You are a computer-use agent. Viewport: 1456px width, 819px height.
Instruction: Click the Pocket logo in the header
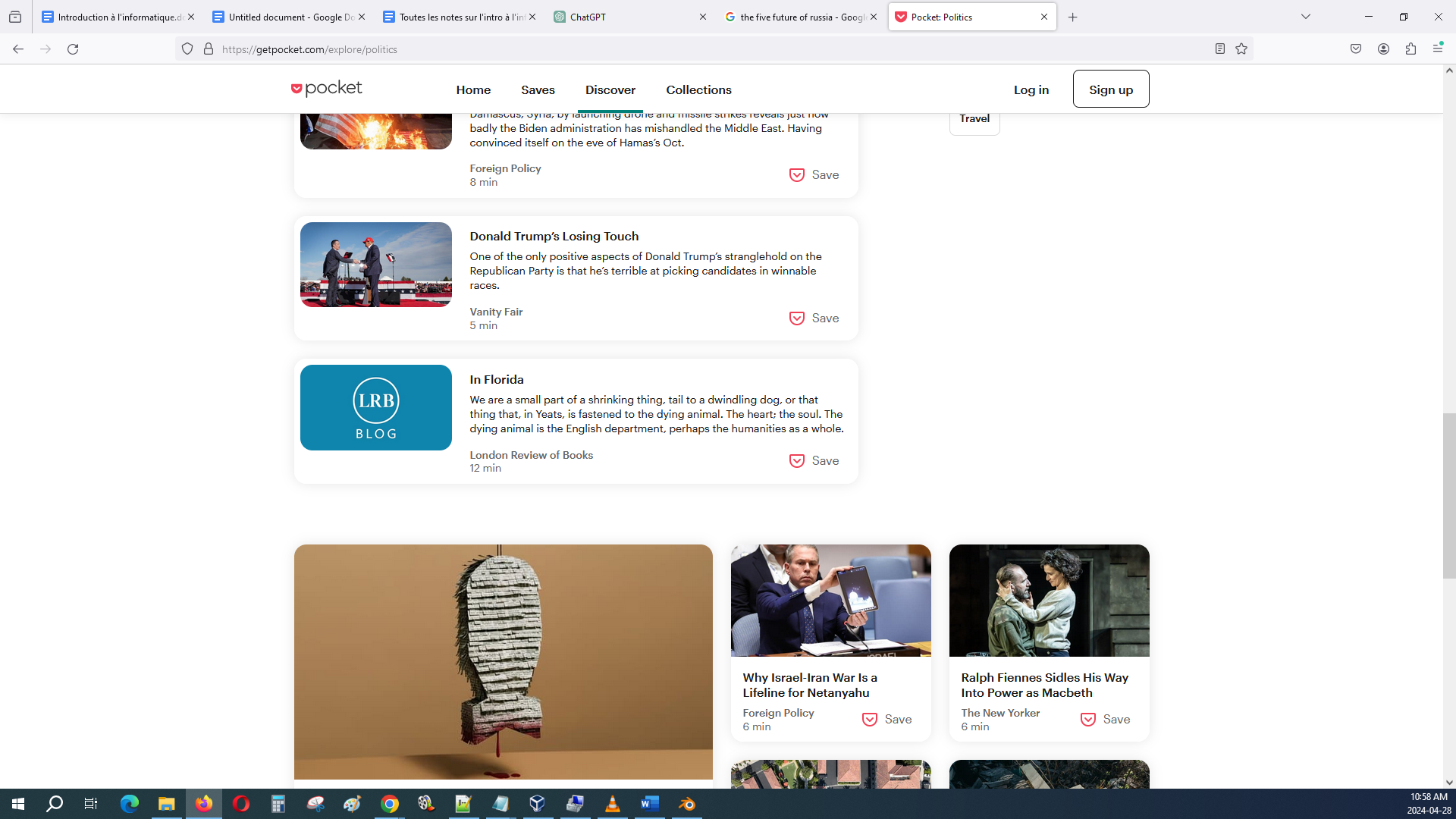pos(326,89)
